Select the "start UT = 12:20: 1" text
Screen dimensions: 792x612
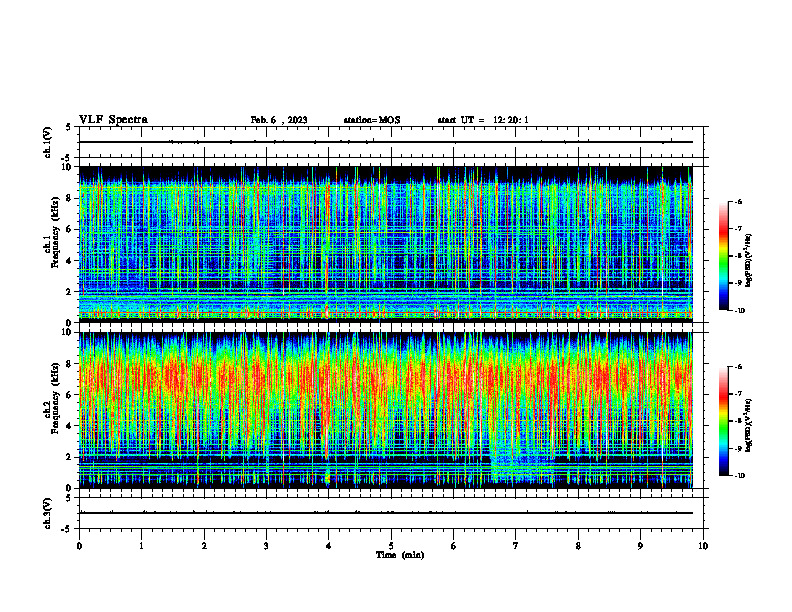coord(483,120)
